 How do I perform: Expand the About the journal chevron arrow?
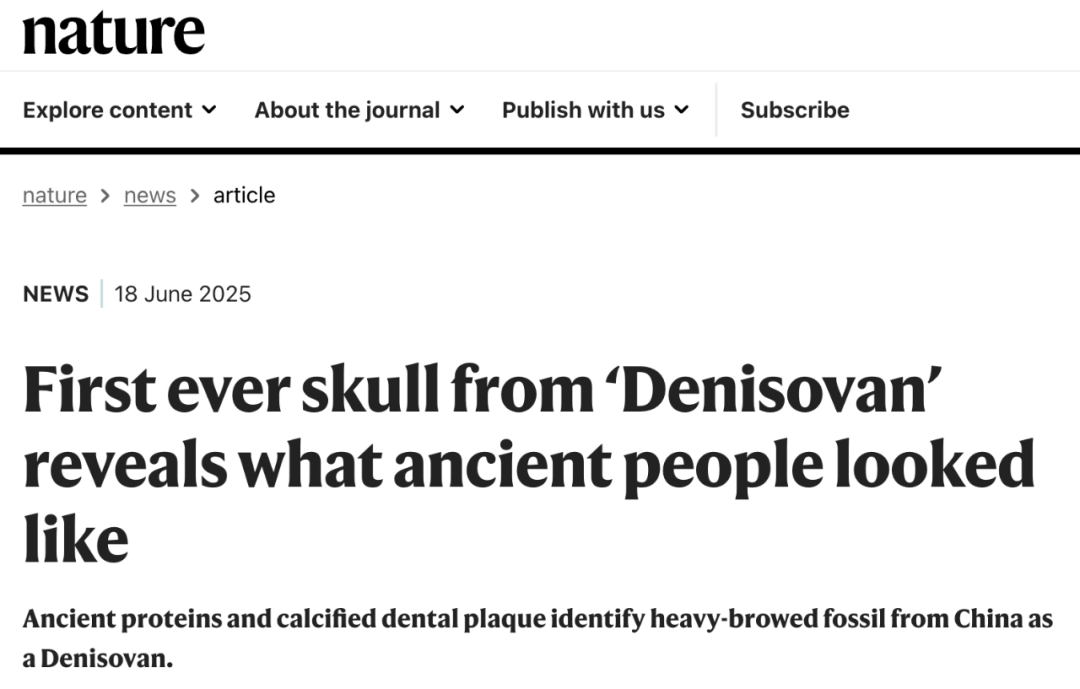(x=457, y=110)
